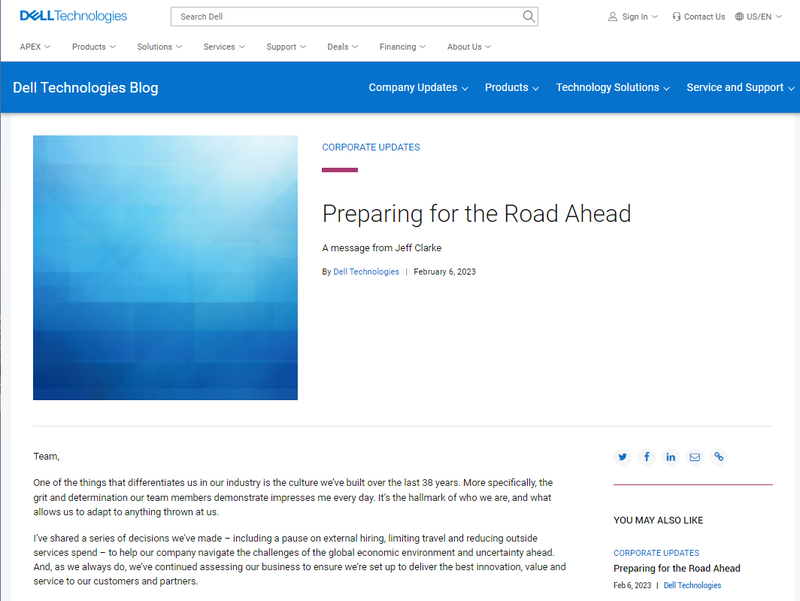This screenshot has height=601, width=800.
Task: Copy the post link icon
Action: 718,457
